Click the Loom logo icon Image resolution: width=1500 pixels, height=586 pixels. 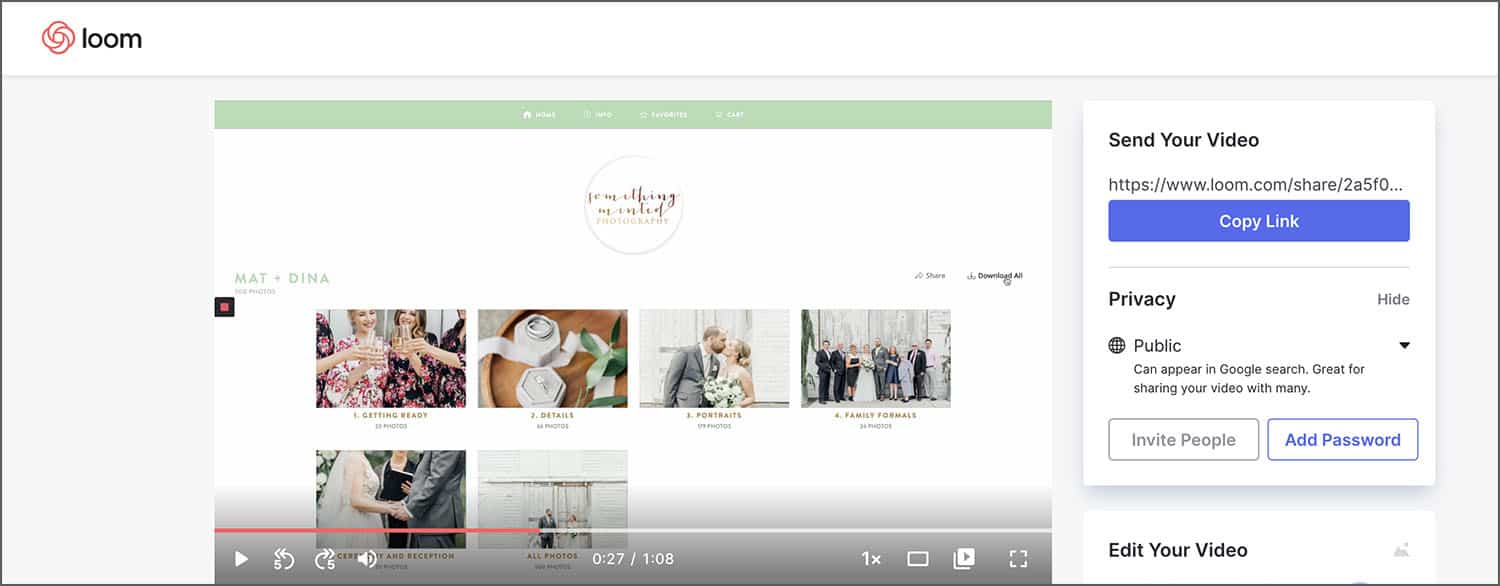pos(57,37)
